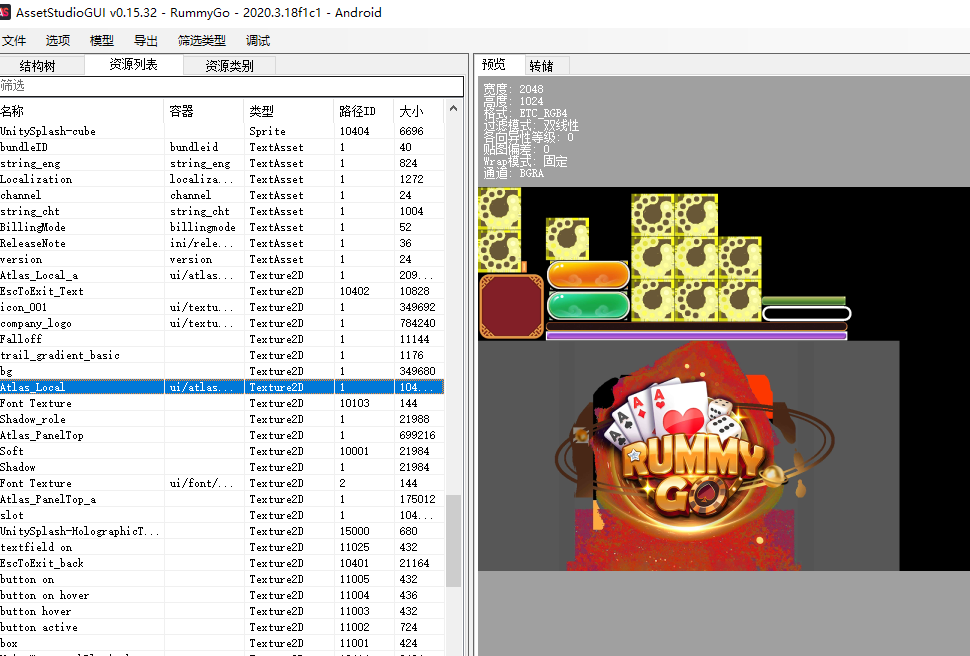970x656 pixels.
Task: Click the Rummy Go logo in preview
Action: pyautogui.click(x=692, y=453)
